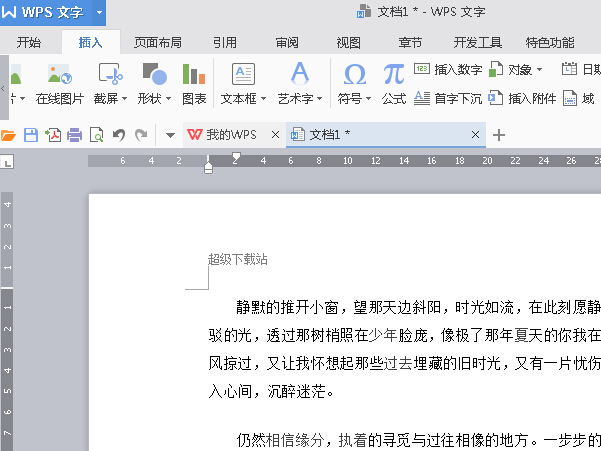This screenshot has height=451, width=601.
Task: Open the WPS 文字 application menu
Action: click(45, 12)
